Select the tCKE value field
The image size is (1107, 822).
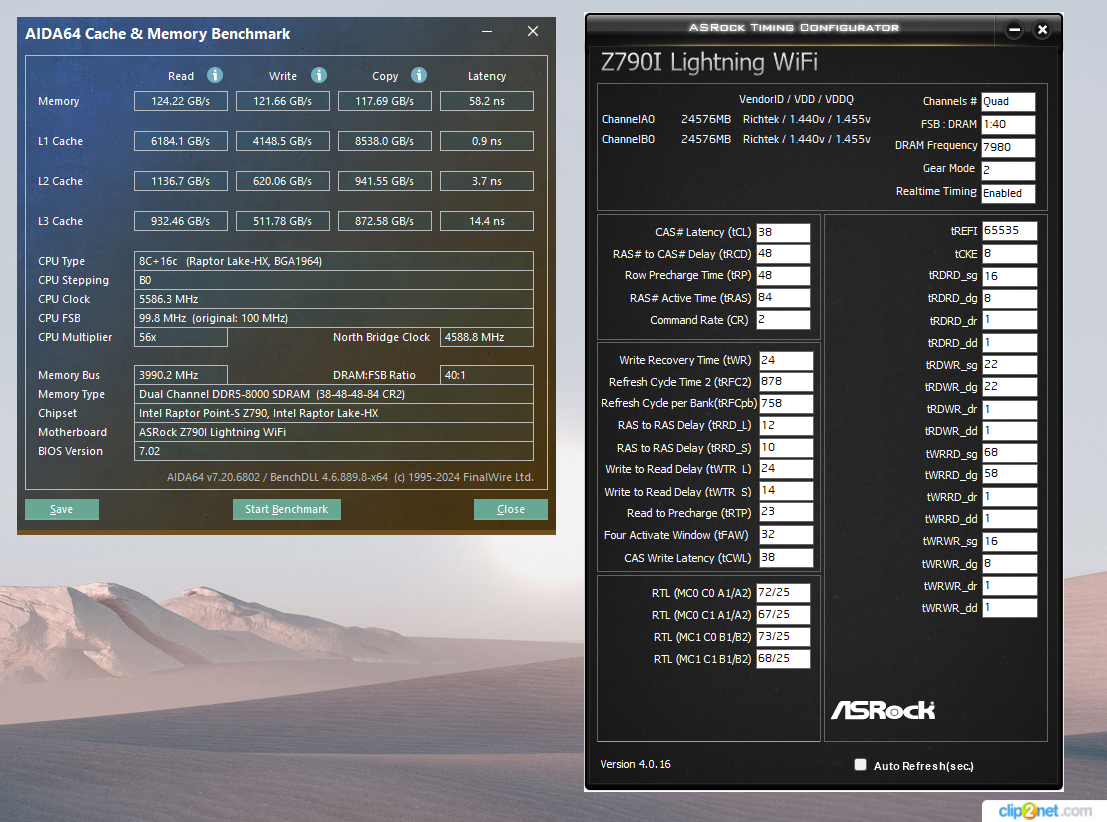[1010, 254]
